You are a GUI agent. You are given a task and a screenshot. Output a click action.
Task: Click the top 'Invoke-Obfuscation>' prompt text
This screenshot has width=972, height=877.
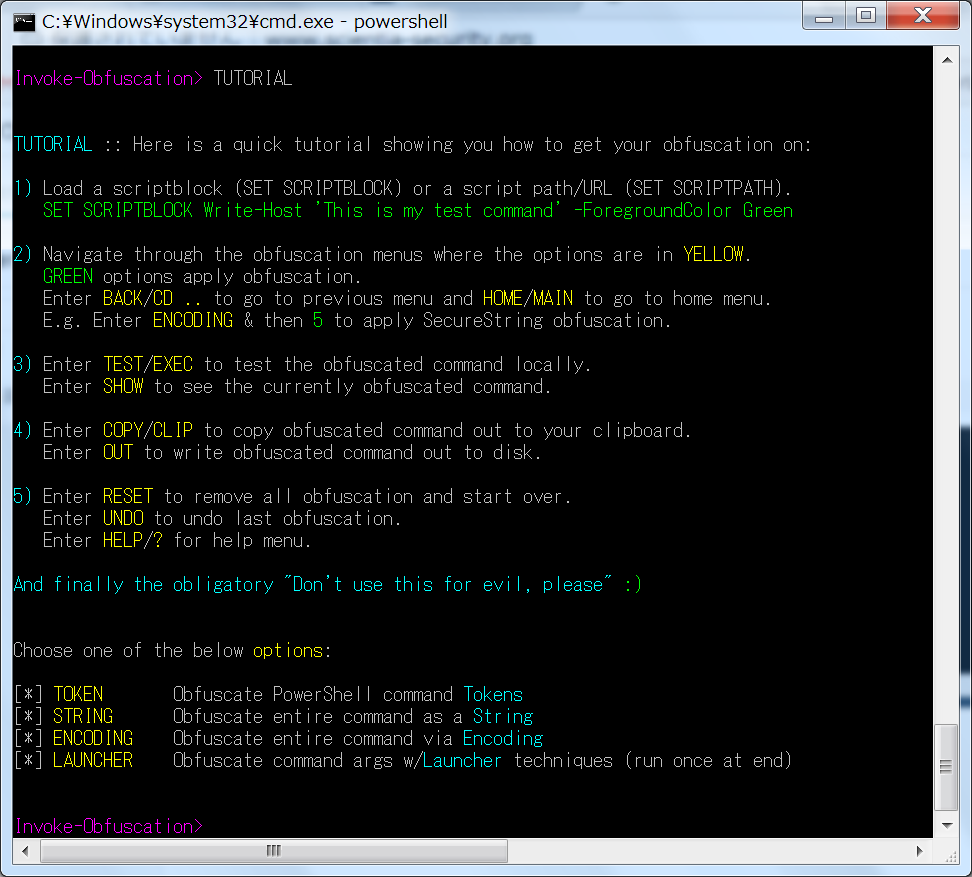[x=108, y=79]
